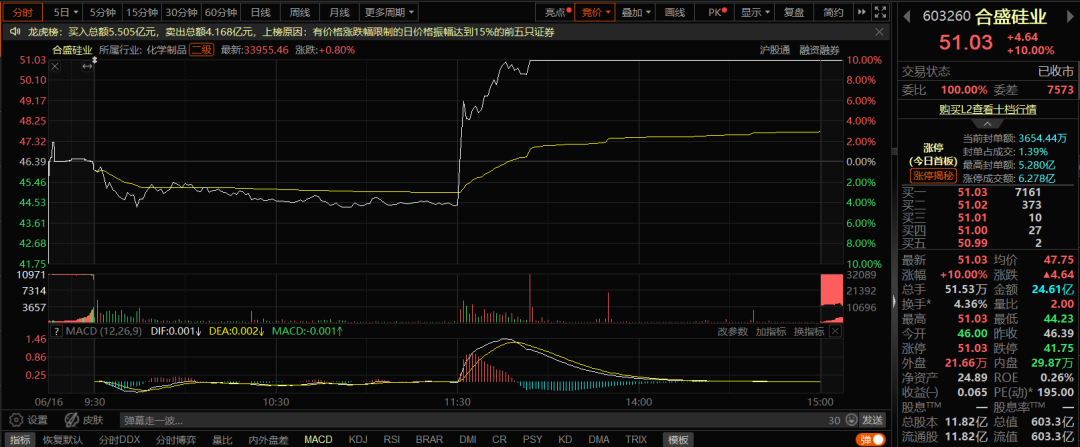Viewport: 1080px width, 447px height.
Task: Click the 二级 industry level tag
Action: [x=202, y=50]
